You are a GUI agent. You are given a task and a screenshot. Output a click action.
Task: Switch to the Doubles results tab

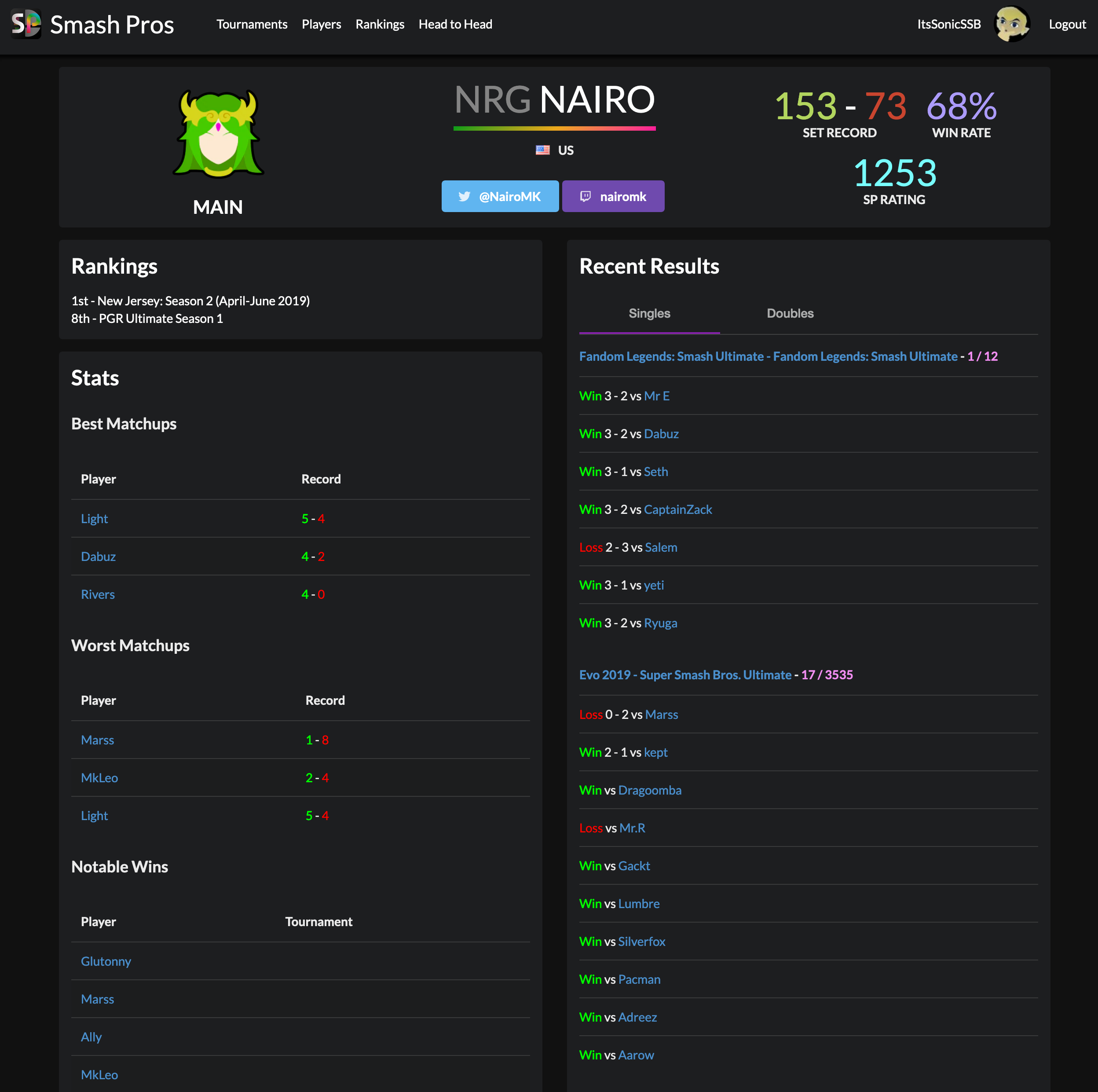coord(791,313)
